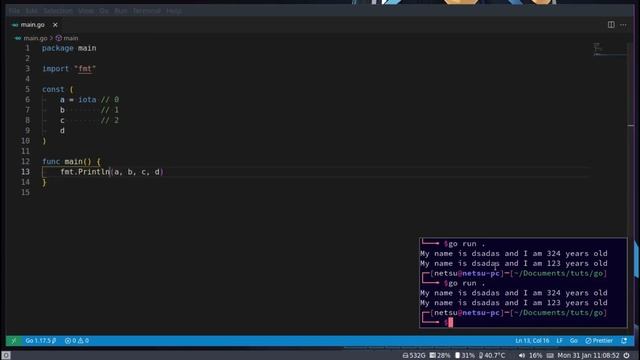Click 'package' keyword on line 1
640x360 pixels.
click(58, 48)
